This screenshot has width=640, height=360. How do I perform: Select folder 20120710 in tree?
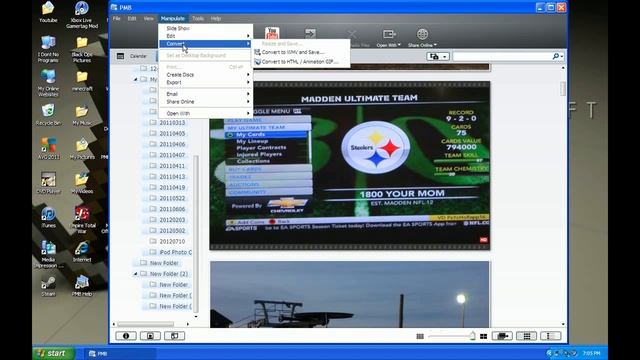coord(172,241)
